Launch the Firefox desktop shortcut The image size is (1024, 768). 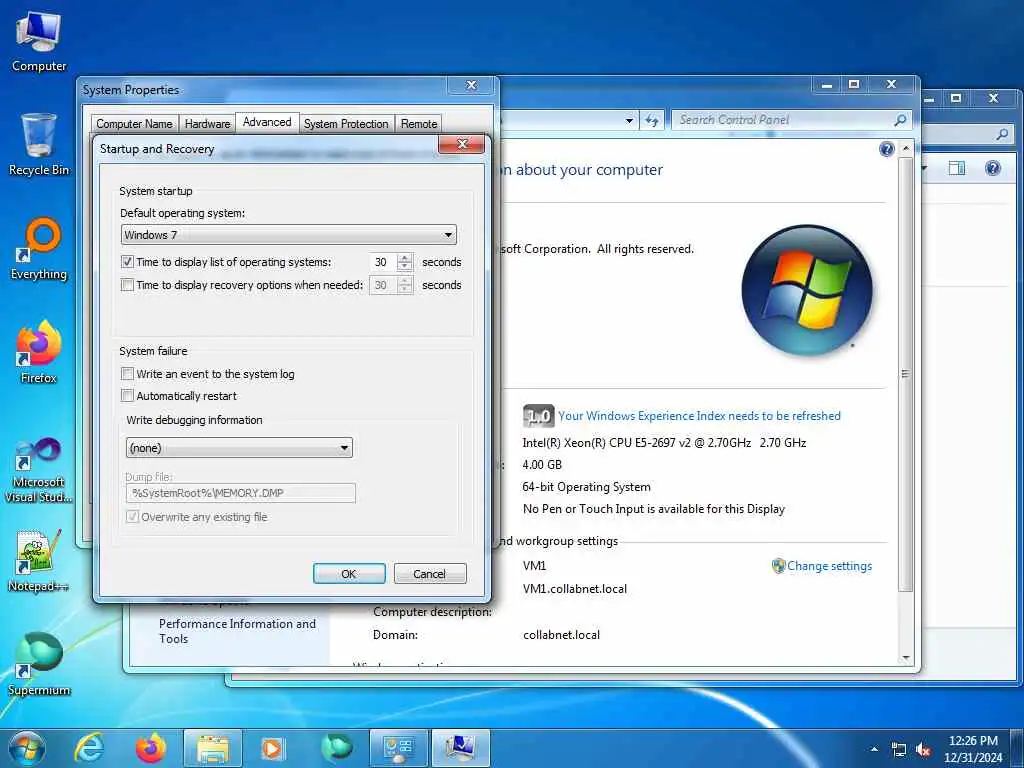(39, 353)
